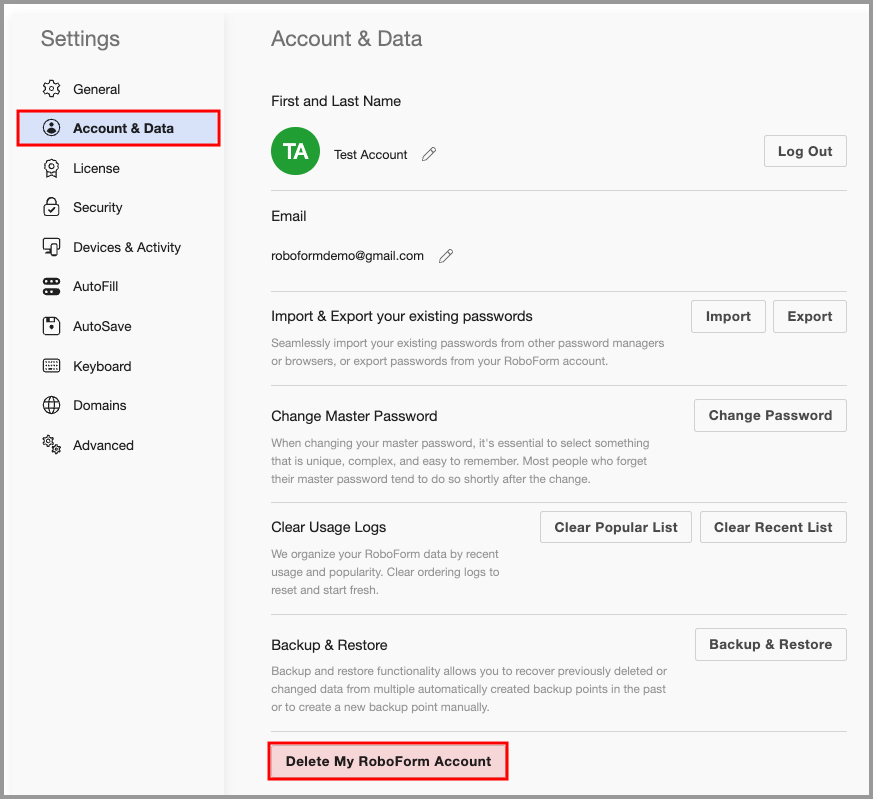
Task: Edit email using pencil icon beside roboformdemo@gmail.com
Action: pyautogui.click(x=445, y=256)
